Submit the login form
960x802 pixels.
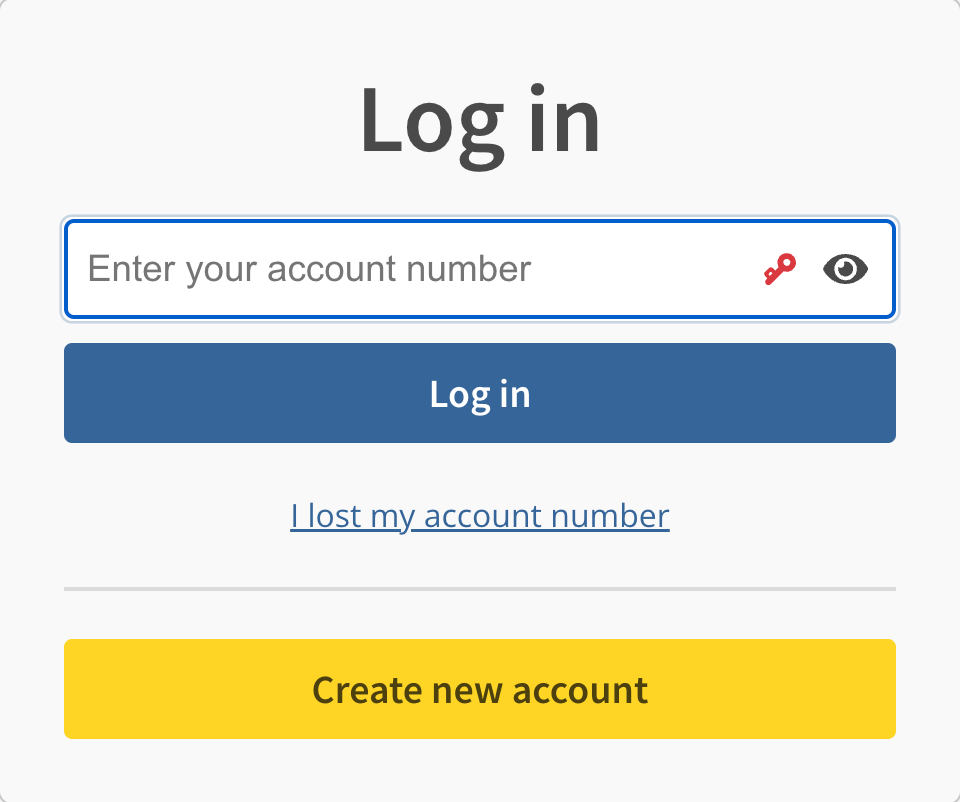click(x=480, y=393)
